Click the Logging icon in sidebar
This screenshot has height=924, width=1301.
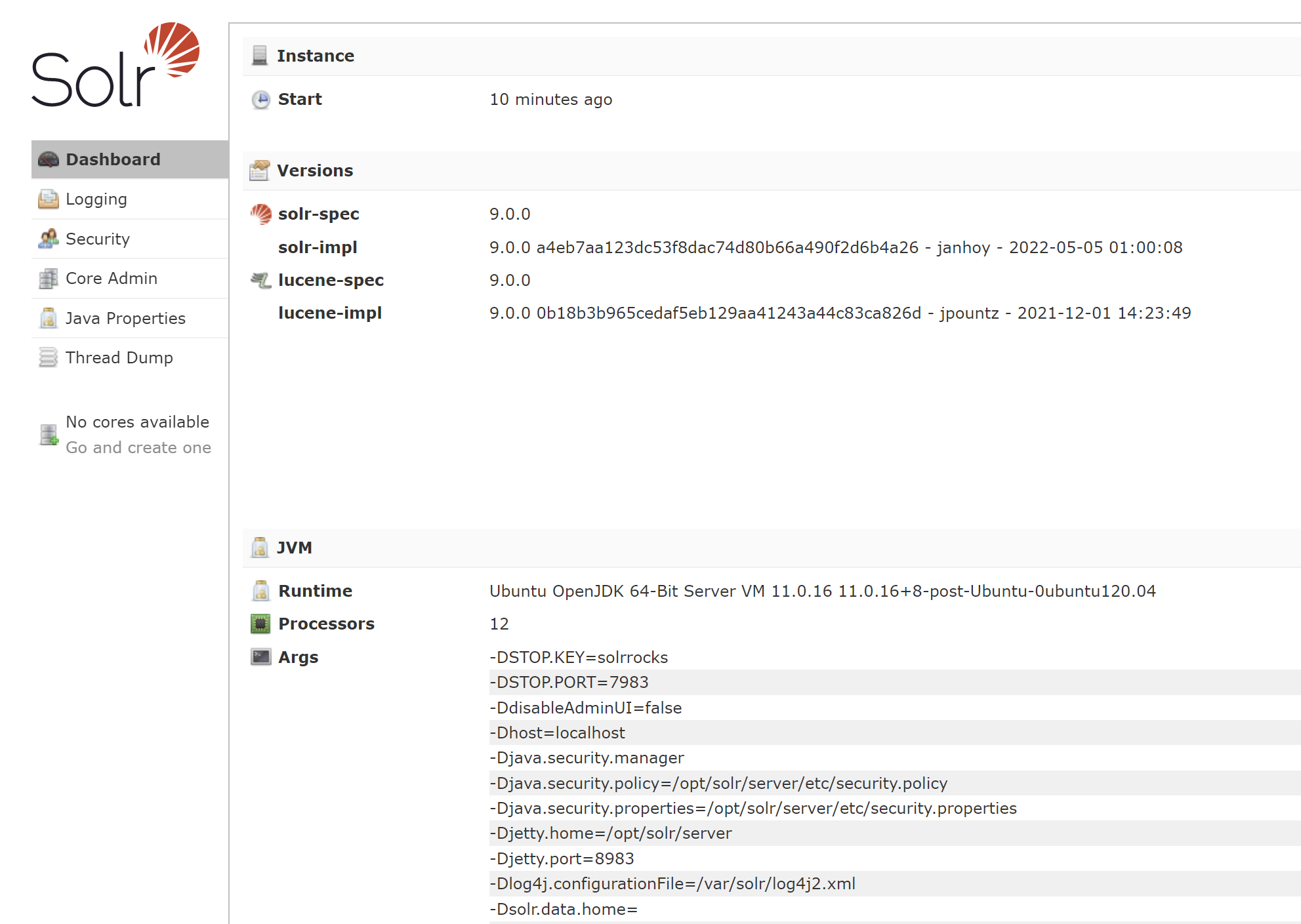pos(49,199)
